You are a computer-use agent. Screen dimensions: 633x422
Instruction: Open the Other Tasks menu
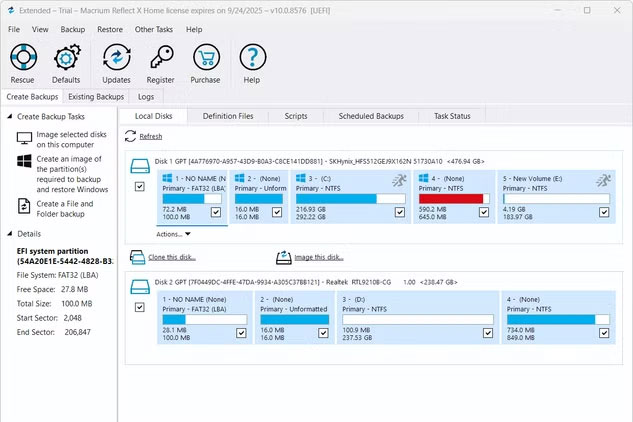point(153,30)
